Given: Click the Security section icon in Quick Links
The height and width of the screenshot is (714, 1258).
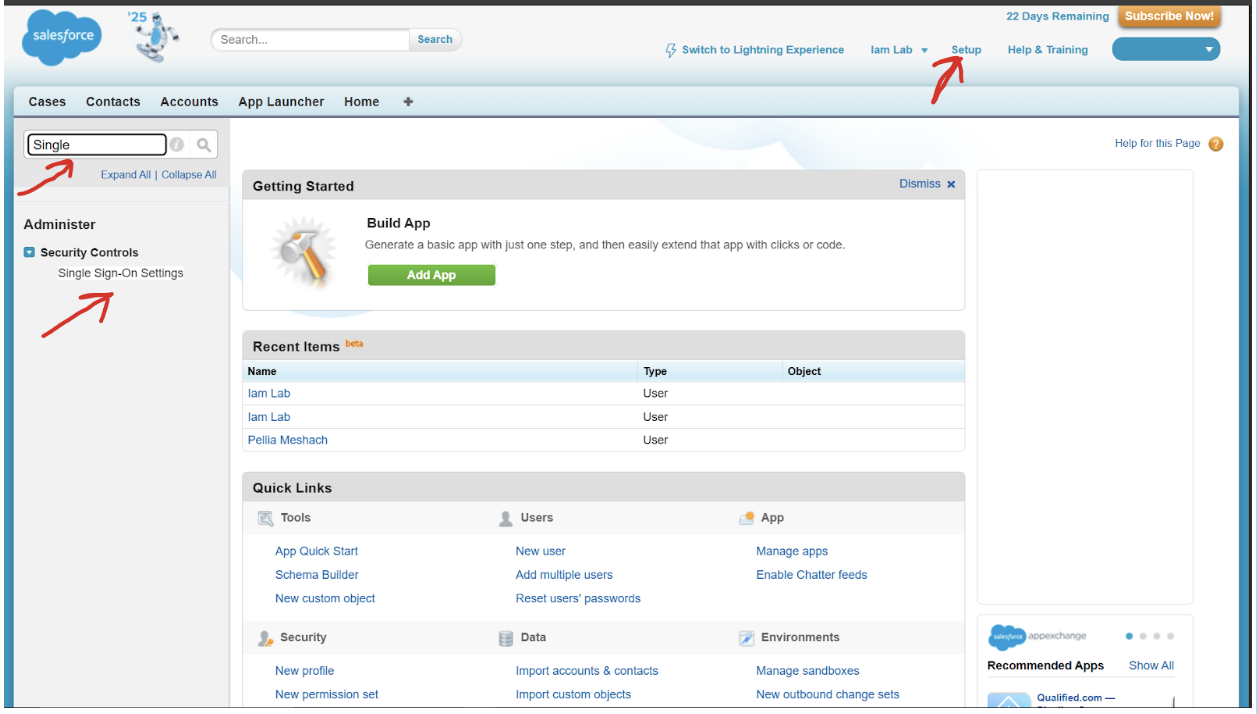Looking at the screenshot, I should (265, 638).
